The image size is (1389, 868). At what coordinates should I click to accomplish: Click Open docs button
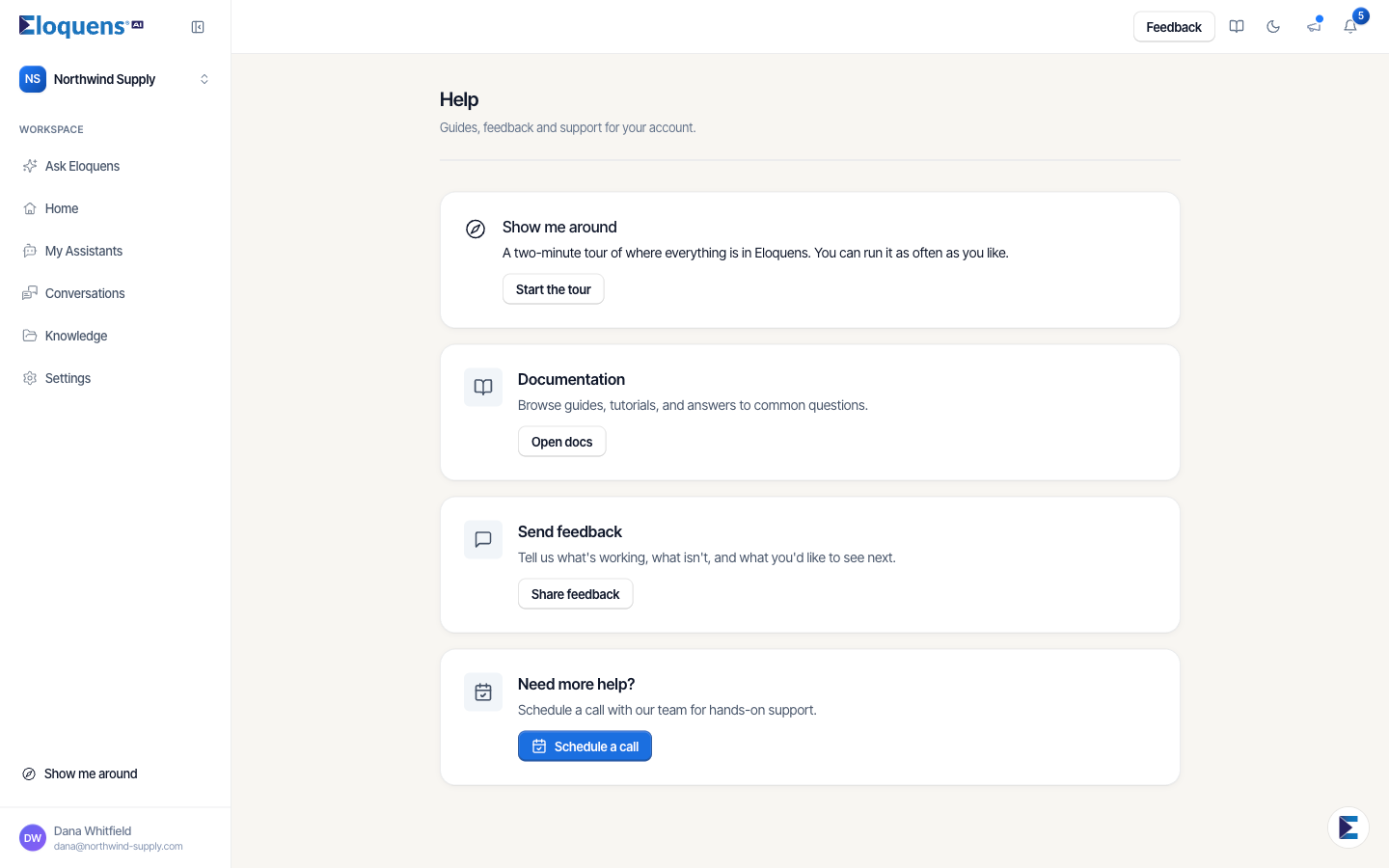tap(562, 442)
